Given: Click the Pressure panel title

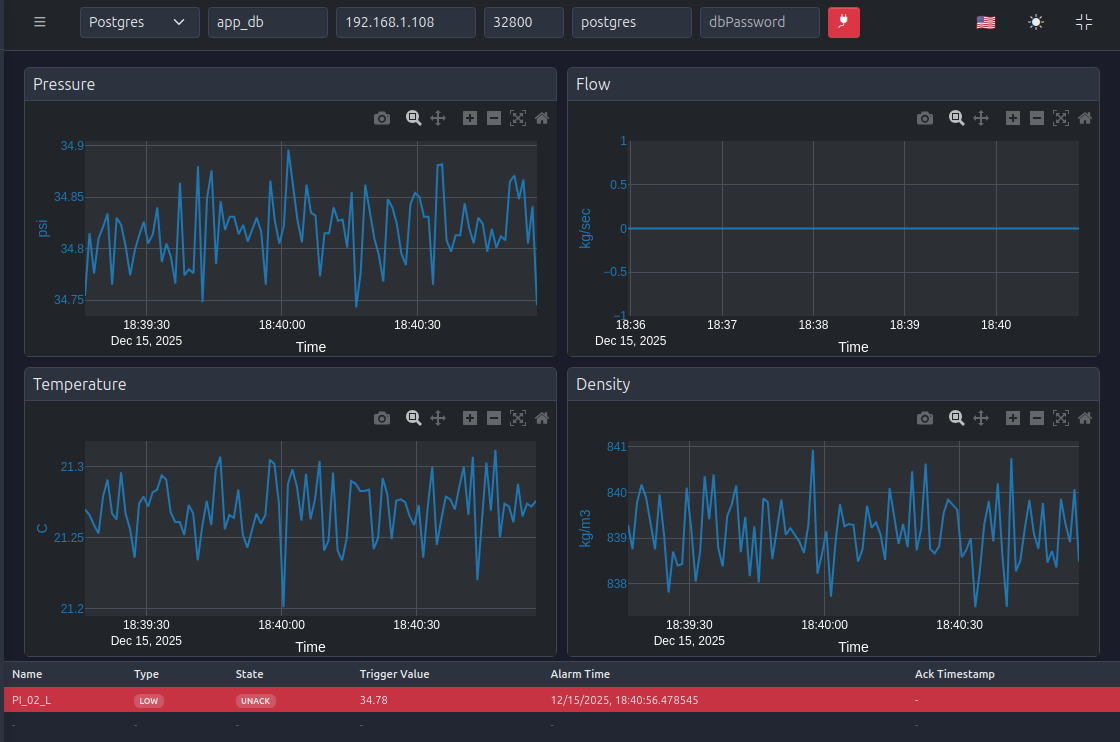Looking at the screenshot, I should 64,84.
